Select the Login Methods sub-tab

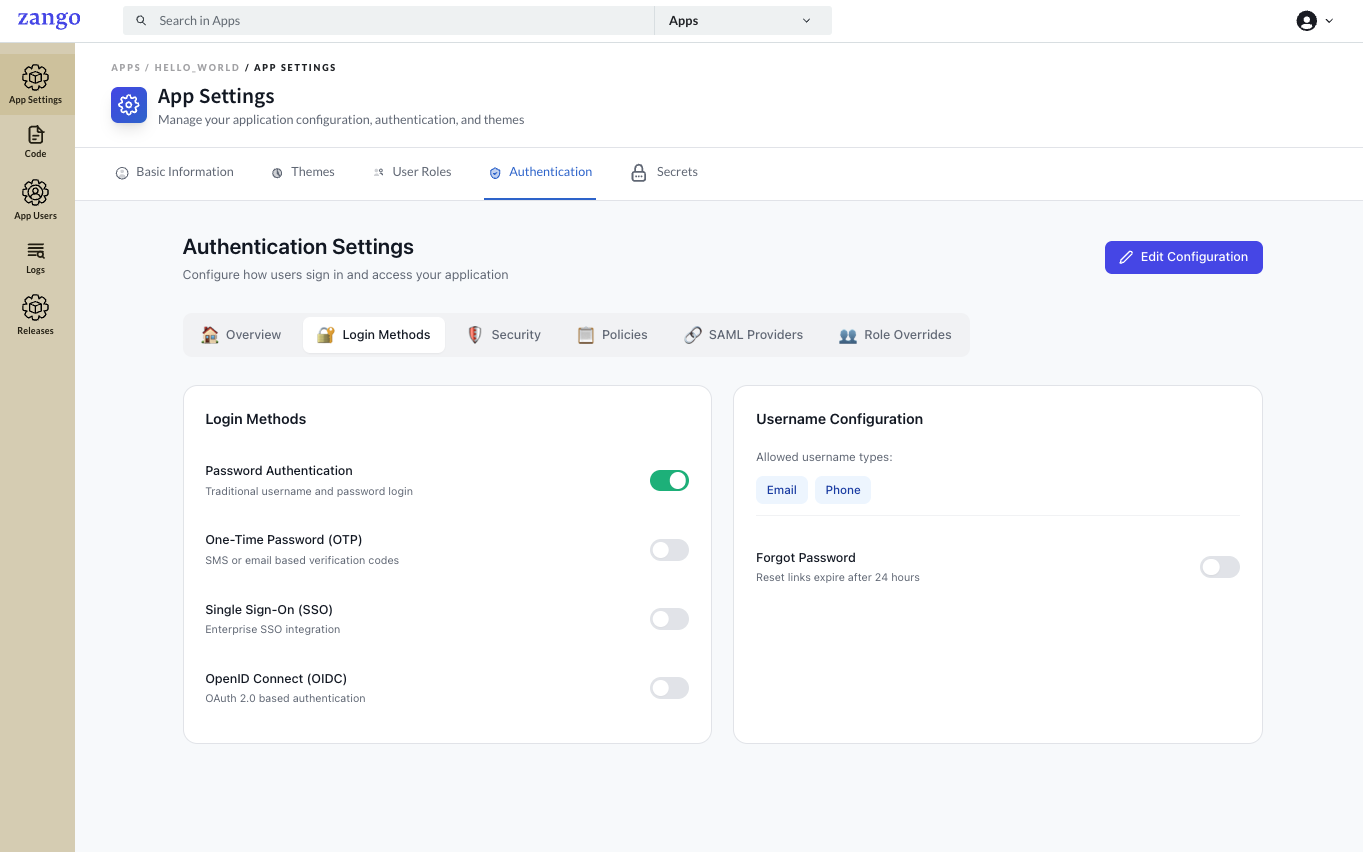tap(374, 335)
